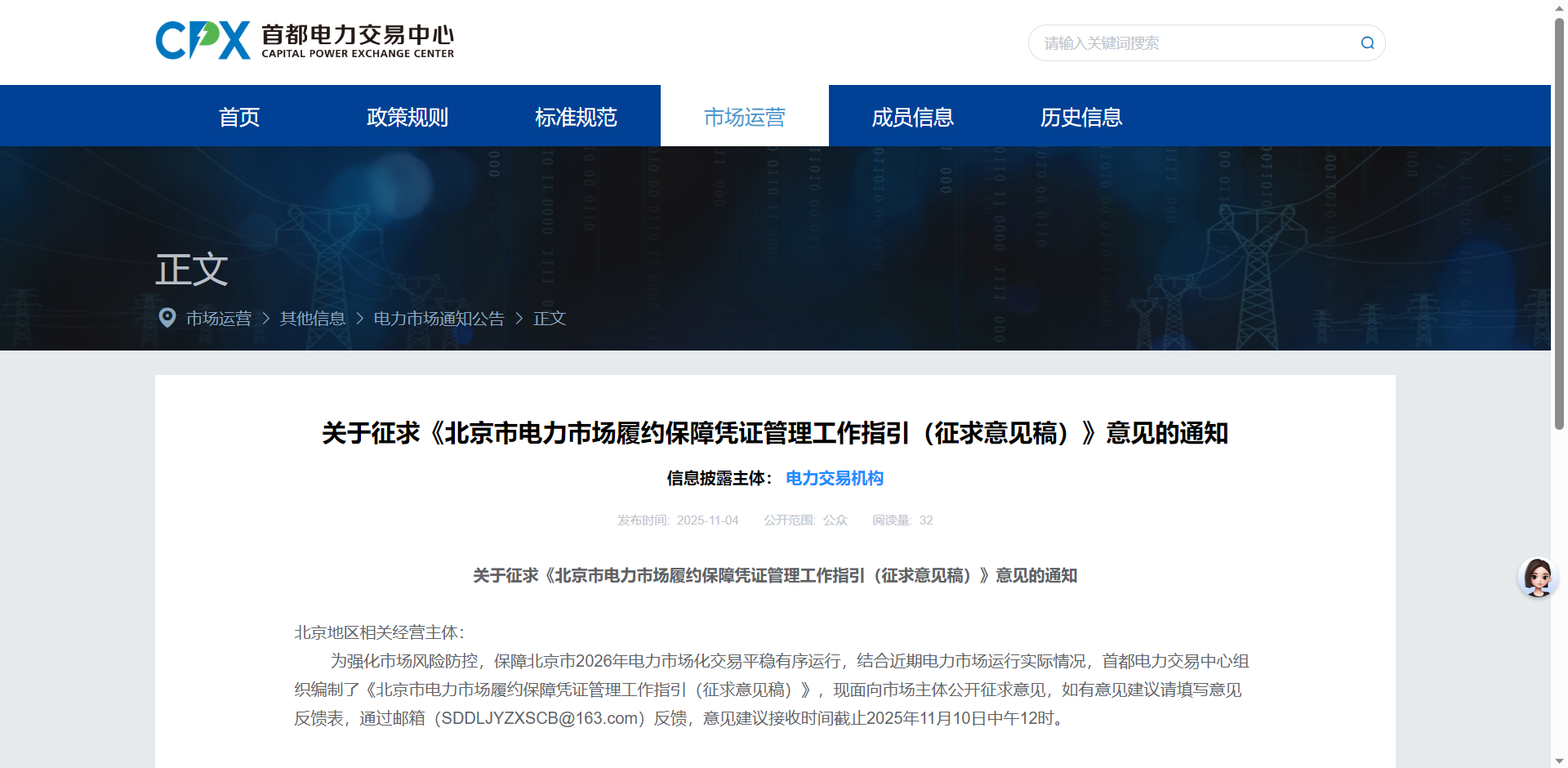Click the location pin breadcrumb icon

(x=167, y=318)
